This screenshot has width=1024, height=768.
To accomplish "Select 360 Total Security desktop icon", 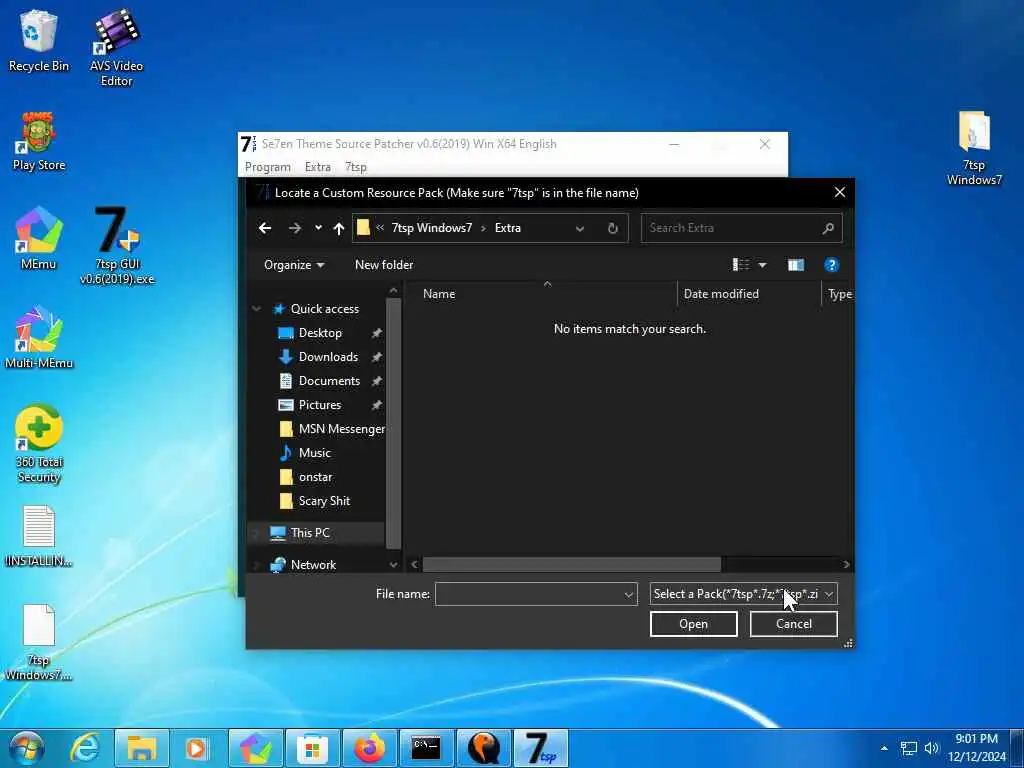I will pos(39,444).
